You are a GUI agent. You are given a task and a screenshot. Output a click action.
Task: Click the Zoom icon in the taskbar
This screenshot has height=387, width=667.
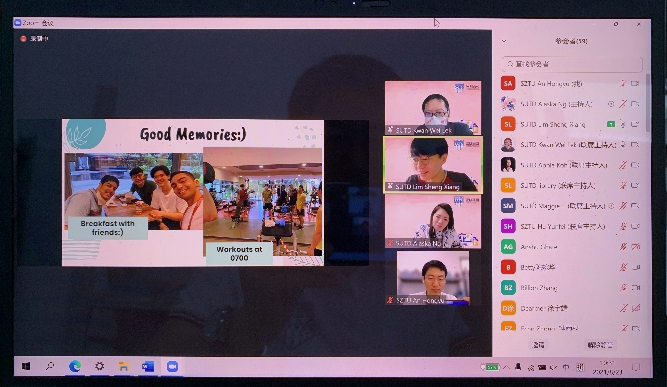coord(172,366)
